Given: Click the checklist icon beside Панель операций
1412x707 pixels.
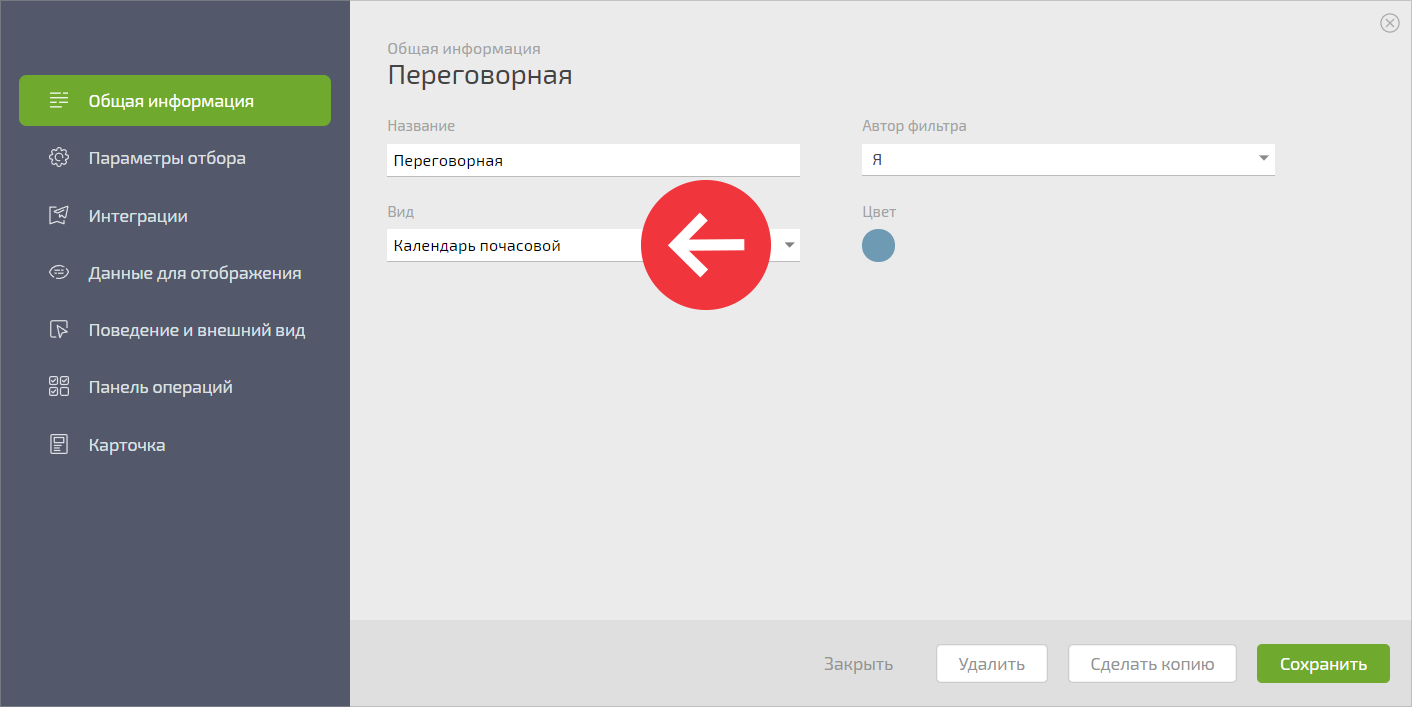Looking at the screenshot, I should (x=59, y=387).
